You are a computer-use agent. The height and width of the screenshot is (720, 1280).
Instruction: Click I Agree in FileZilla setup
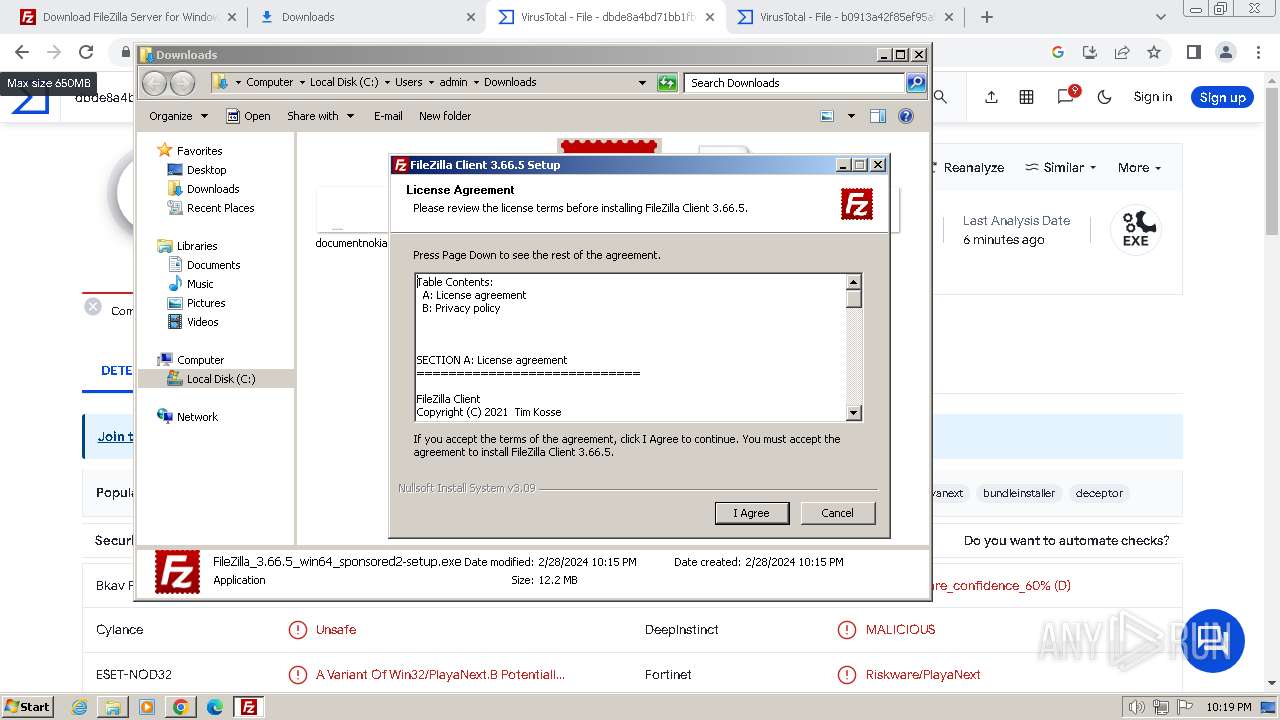[752, 513]
